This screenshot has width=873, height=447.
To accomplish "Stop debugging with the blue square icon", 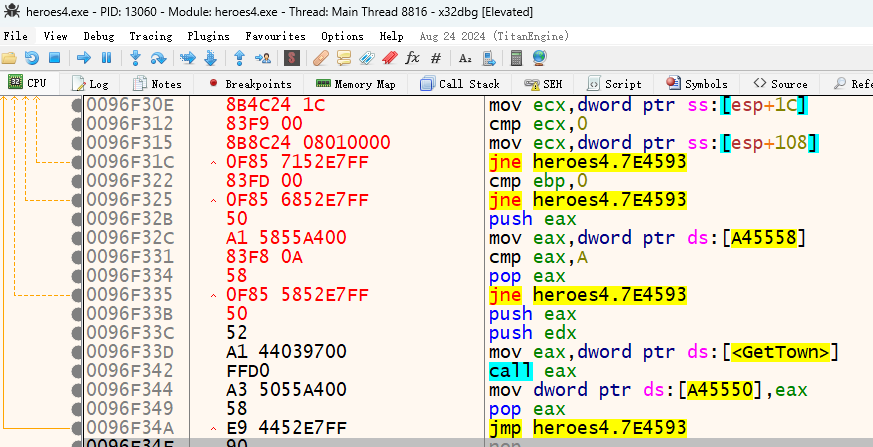I will (54, 57).
